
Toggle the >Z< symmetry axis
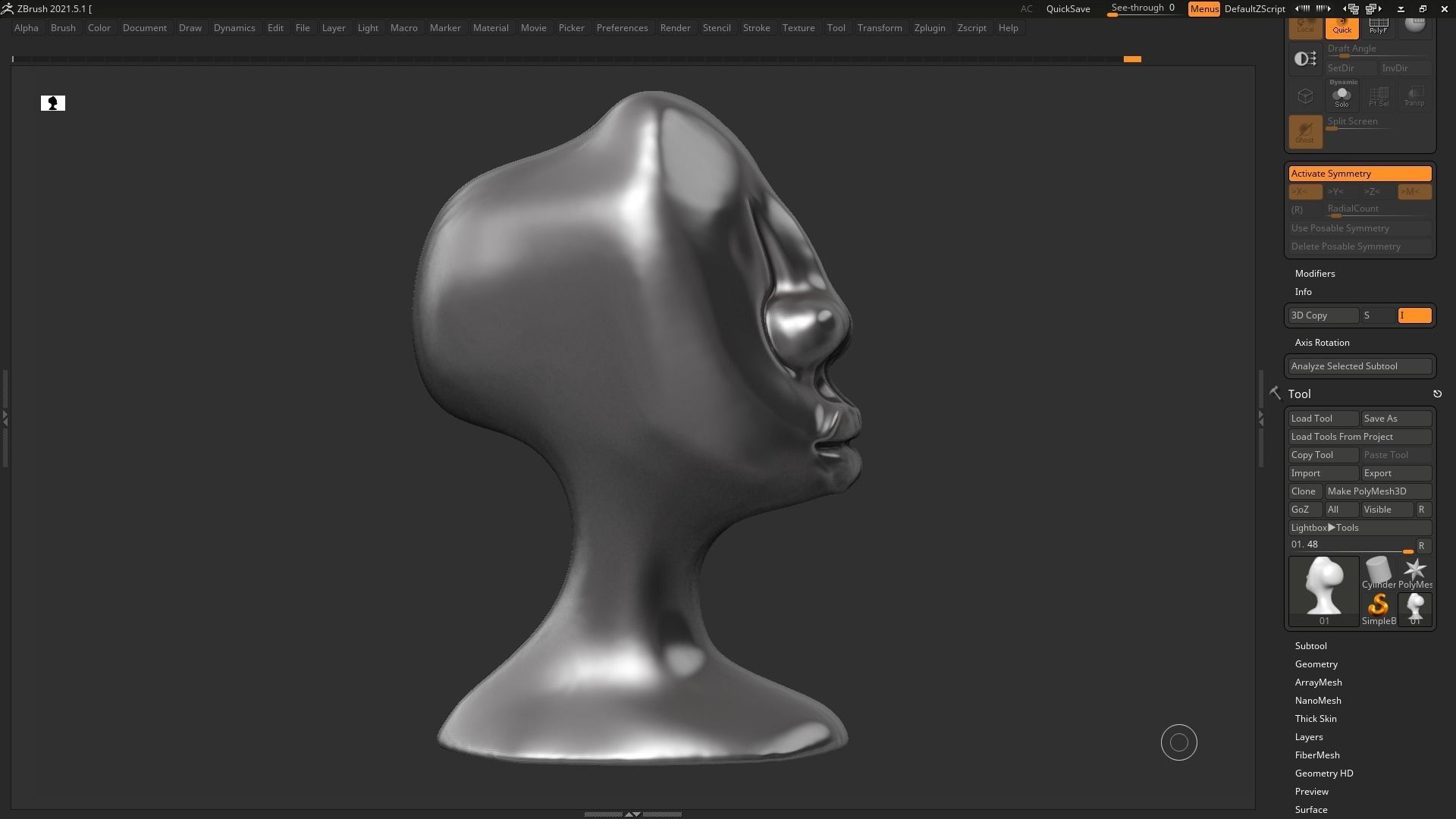[x=1378, y=192]
